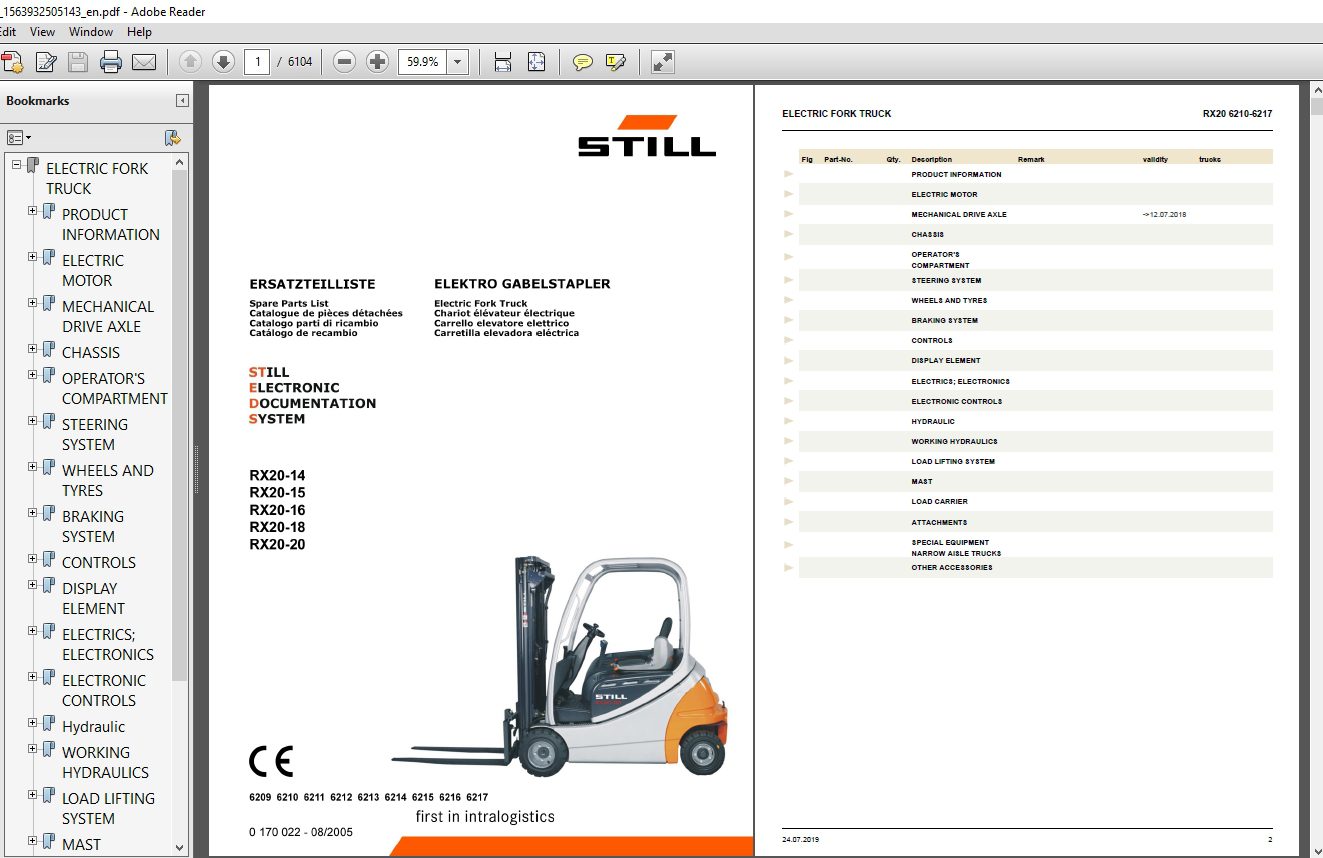Expand the WORKING HYDRAULICS bookmark
Viewport: 1323px width, 858px height.
click(33, 749)
